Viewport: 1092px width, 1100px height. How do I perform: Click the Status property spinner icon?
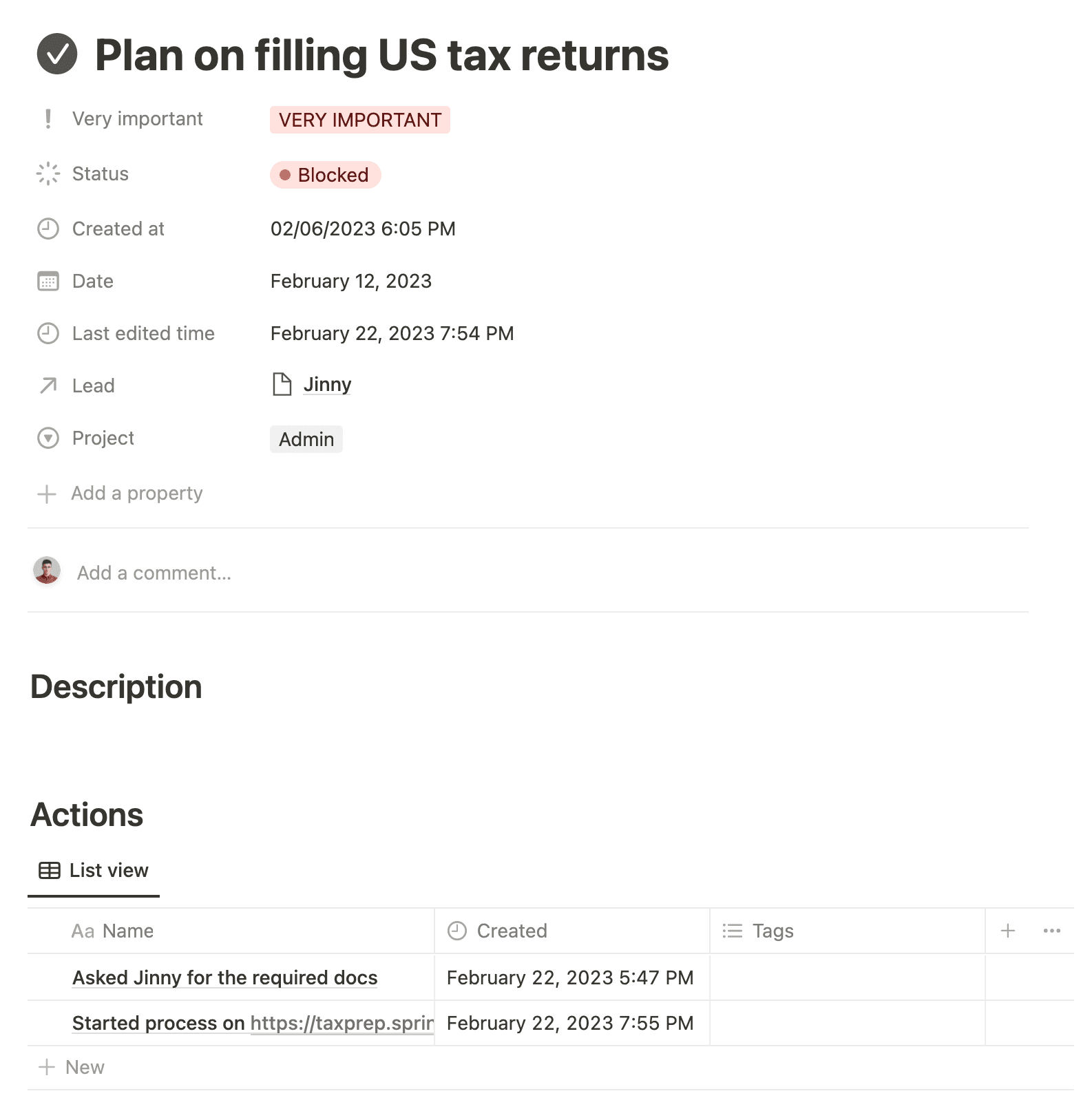click(48, 173)
